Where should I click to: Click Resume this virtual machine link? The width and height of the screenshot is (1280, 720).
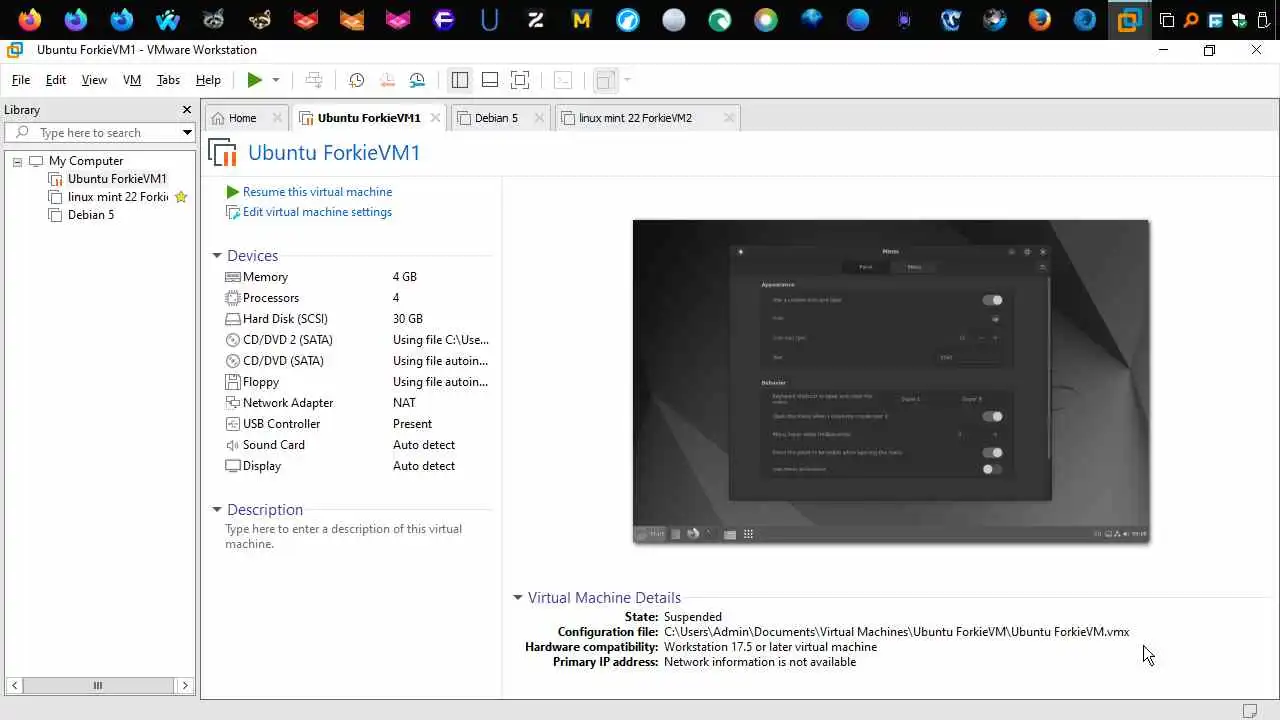[x=317, y=192]
